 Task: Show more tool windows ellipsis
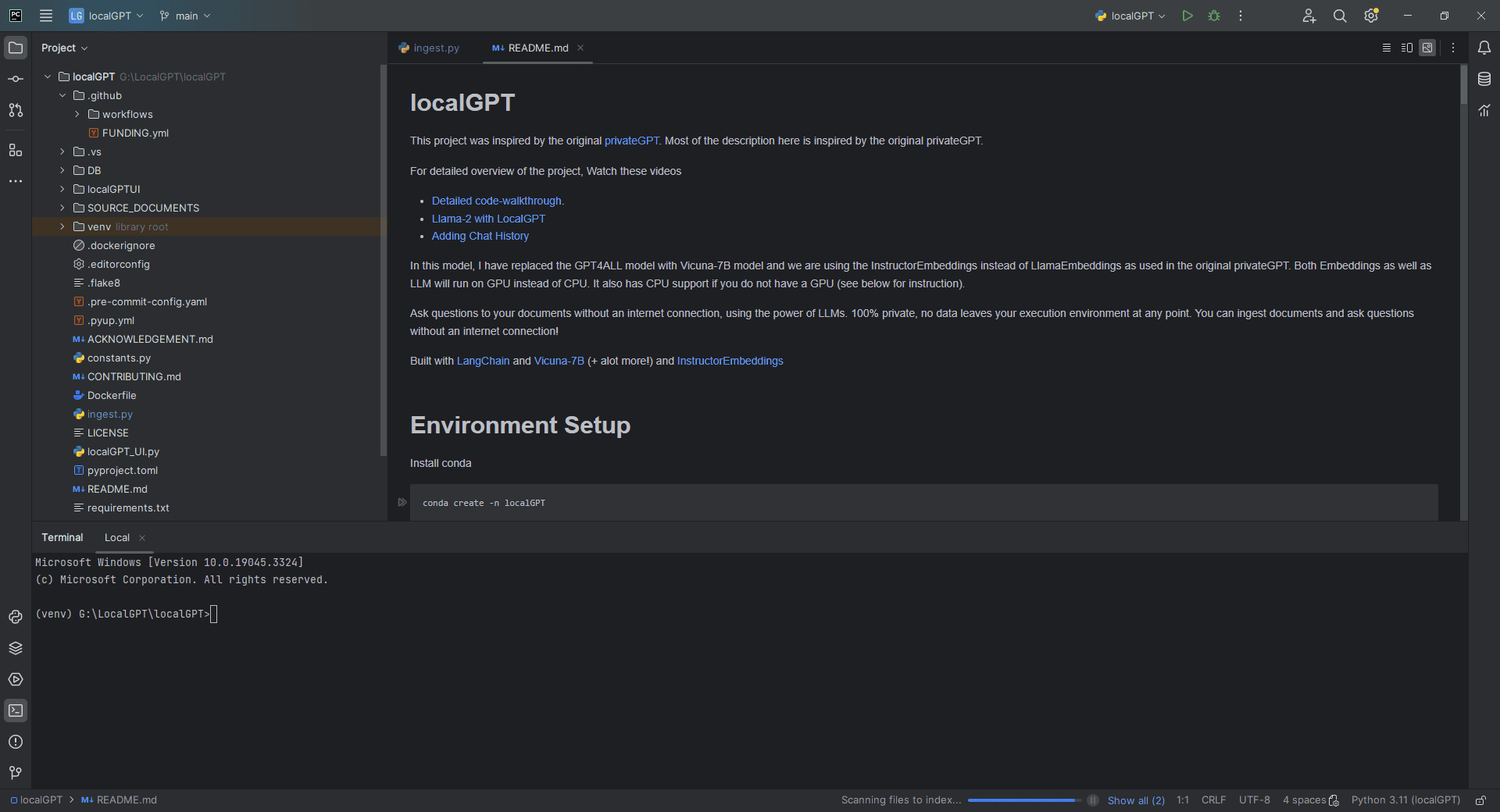(x=16, y=181)
